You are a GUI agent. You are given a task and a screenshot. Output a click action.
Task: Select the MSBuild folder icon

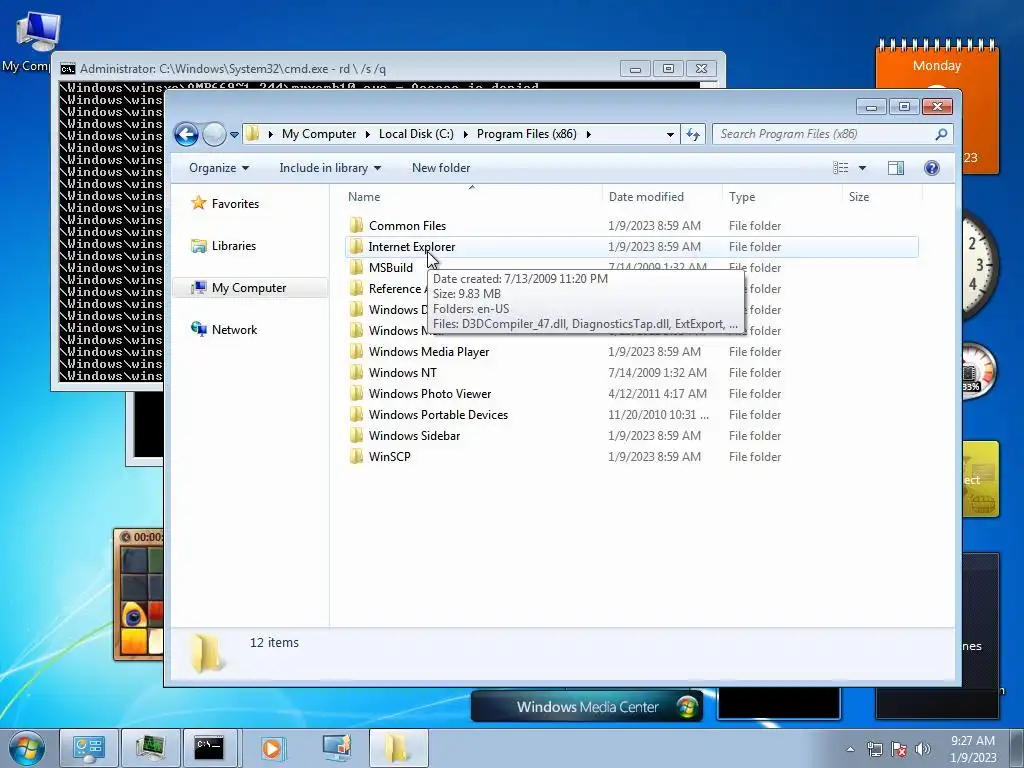coord(357,268)
